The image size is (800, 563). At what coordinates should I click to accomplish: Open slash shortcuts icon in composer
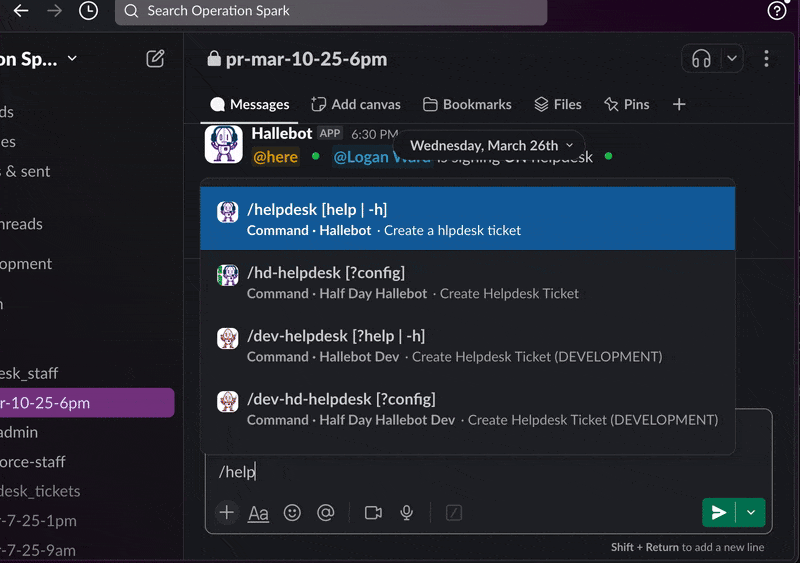click(454, 512)
